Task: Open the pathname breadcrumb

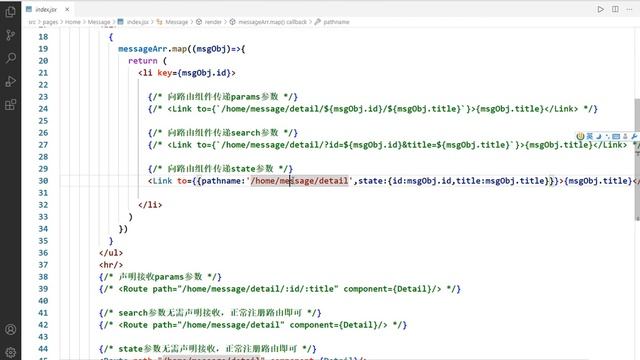Action: pyautogui.click(x=332, y=22)
